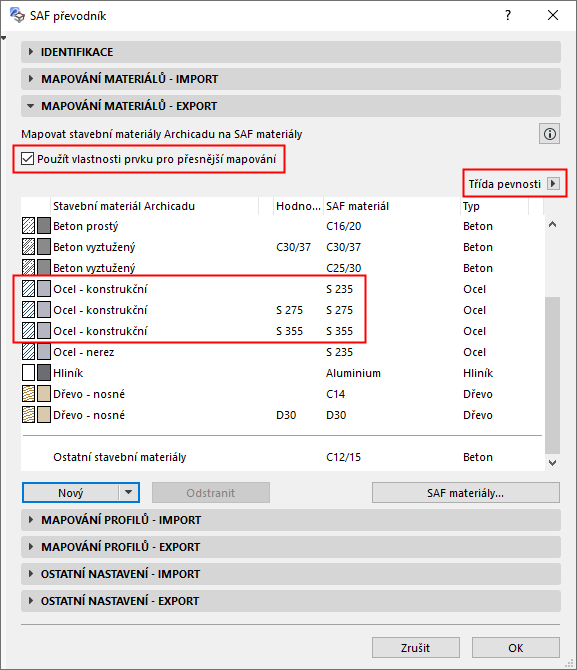Viewport: 577px width, 670px height.
Task: Click SAF material C25/30 cell
Action: [x=344, y=268]
